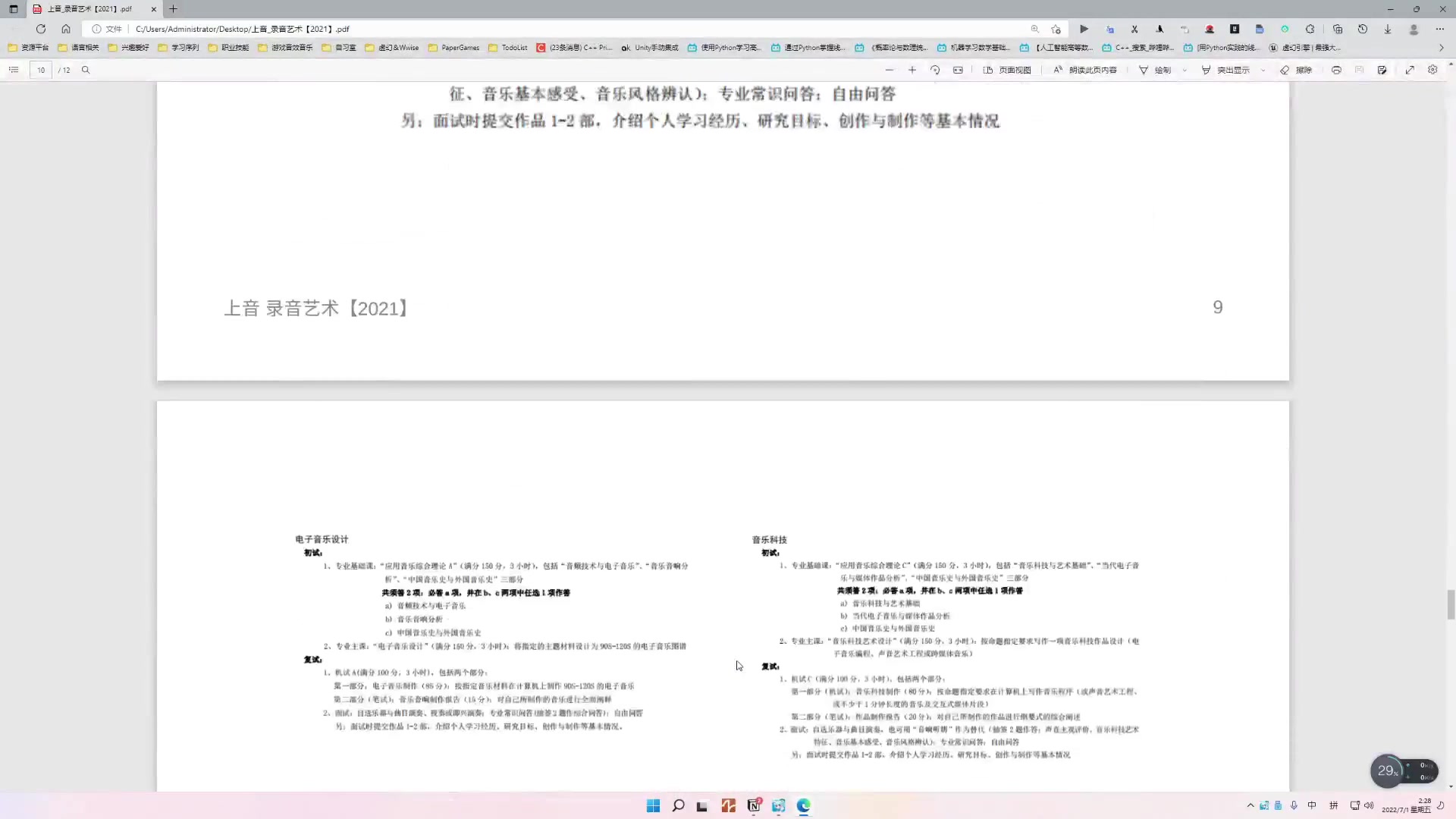Open the browser downloads icon
The image size is (1456, 819).
point(1388,29)
